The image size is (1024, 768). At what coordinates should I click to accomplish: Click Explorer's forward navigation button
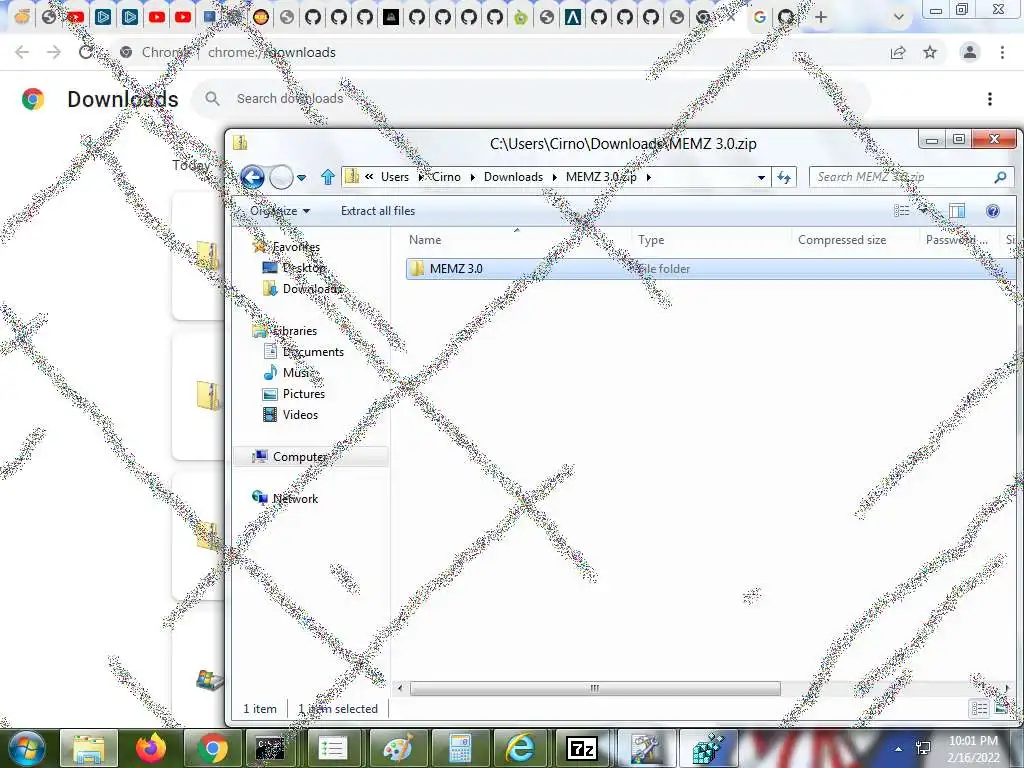click(x=281, y=177)
